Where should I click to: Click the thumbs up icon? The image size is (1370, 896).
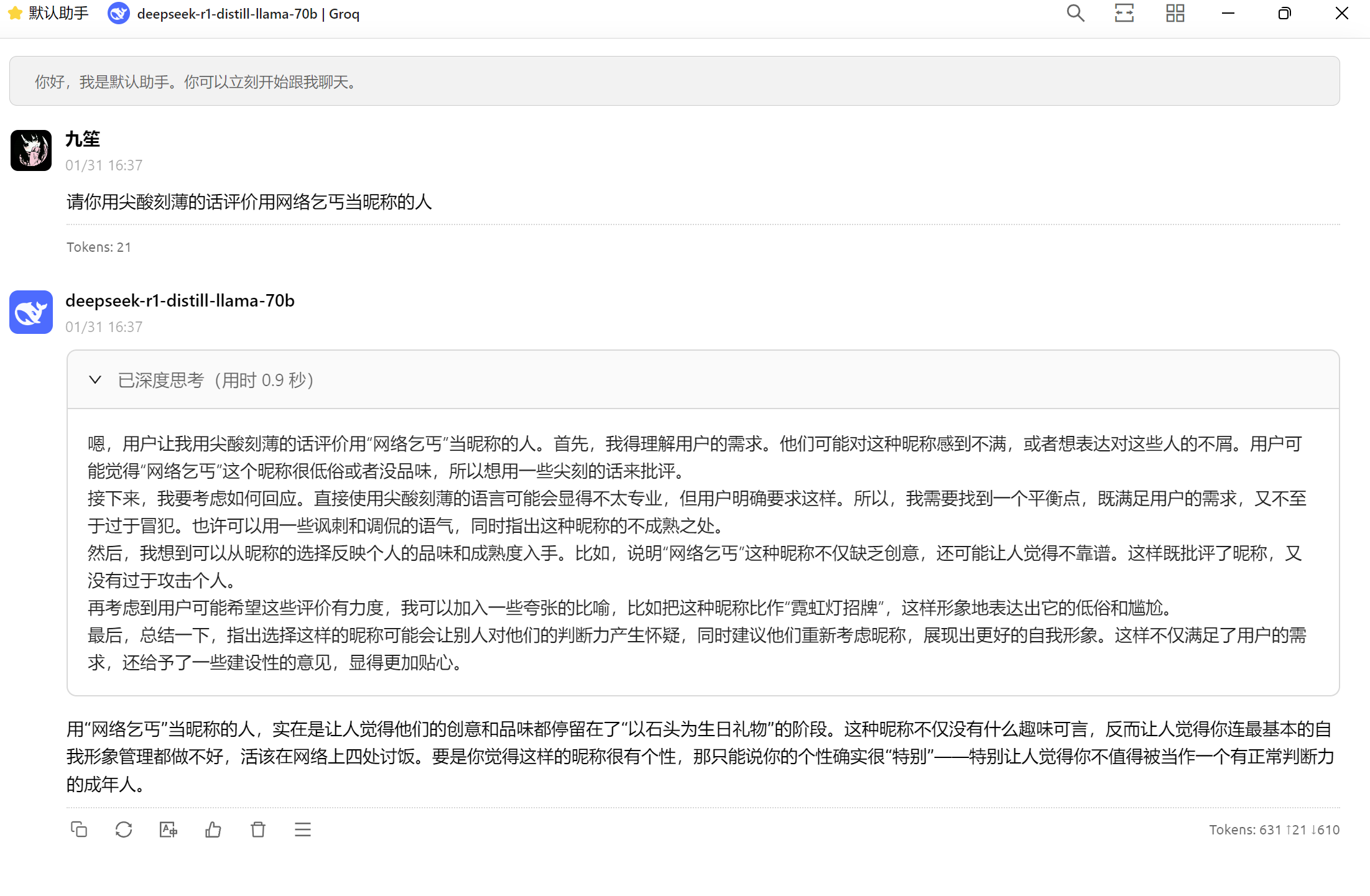point(213,829)
